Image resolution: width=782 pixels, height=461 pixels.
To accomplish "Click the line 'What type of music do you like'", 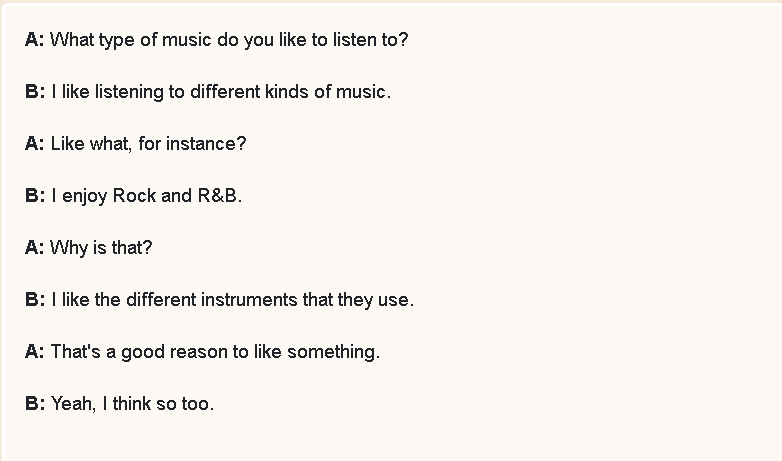I will (229, 40).
